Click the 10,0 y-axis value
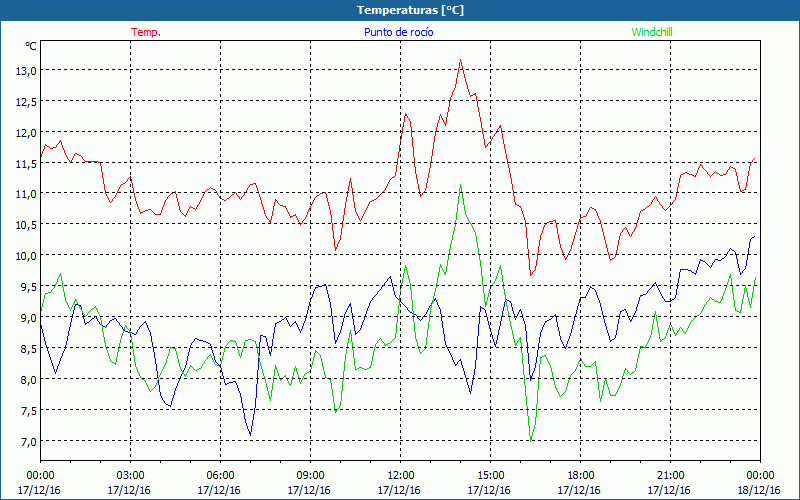 (x=27, y=256)
